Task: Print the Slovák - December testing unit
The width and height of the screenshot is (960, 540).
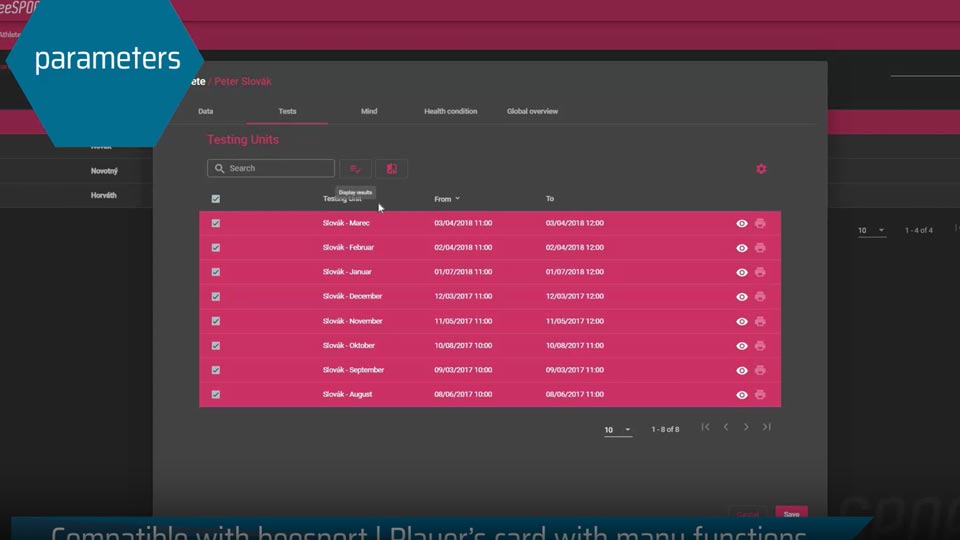Action: (760, 296)
